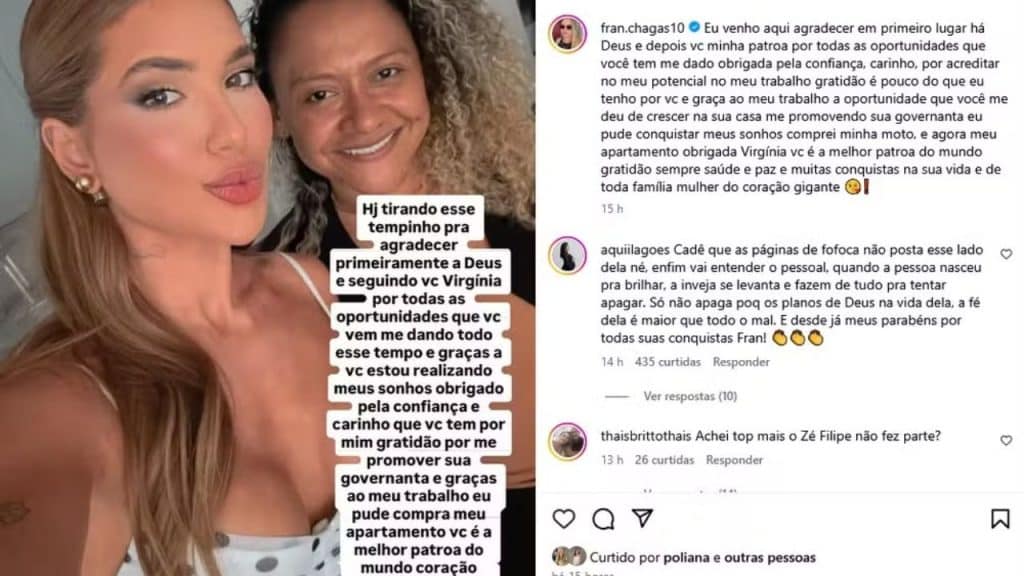Screen dimensions: 1024x576
Task: Expand Ver respostas (10) replies
Action: (690, 396)
